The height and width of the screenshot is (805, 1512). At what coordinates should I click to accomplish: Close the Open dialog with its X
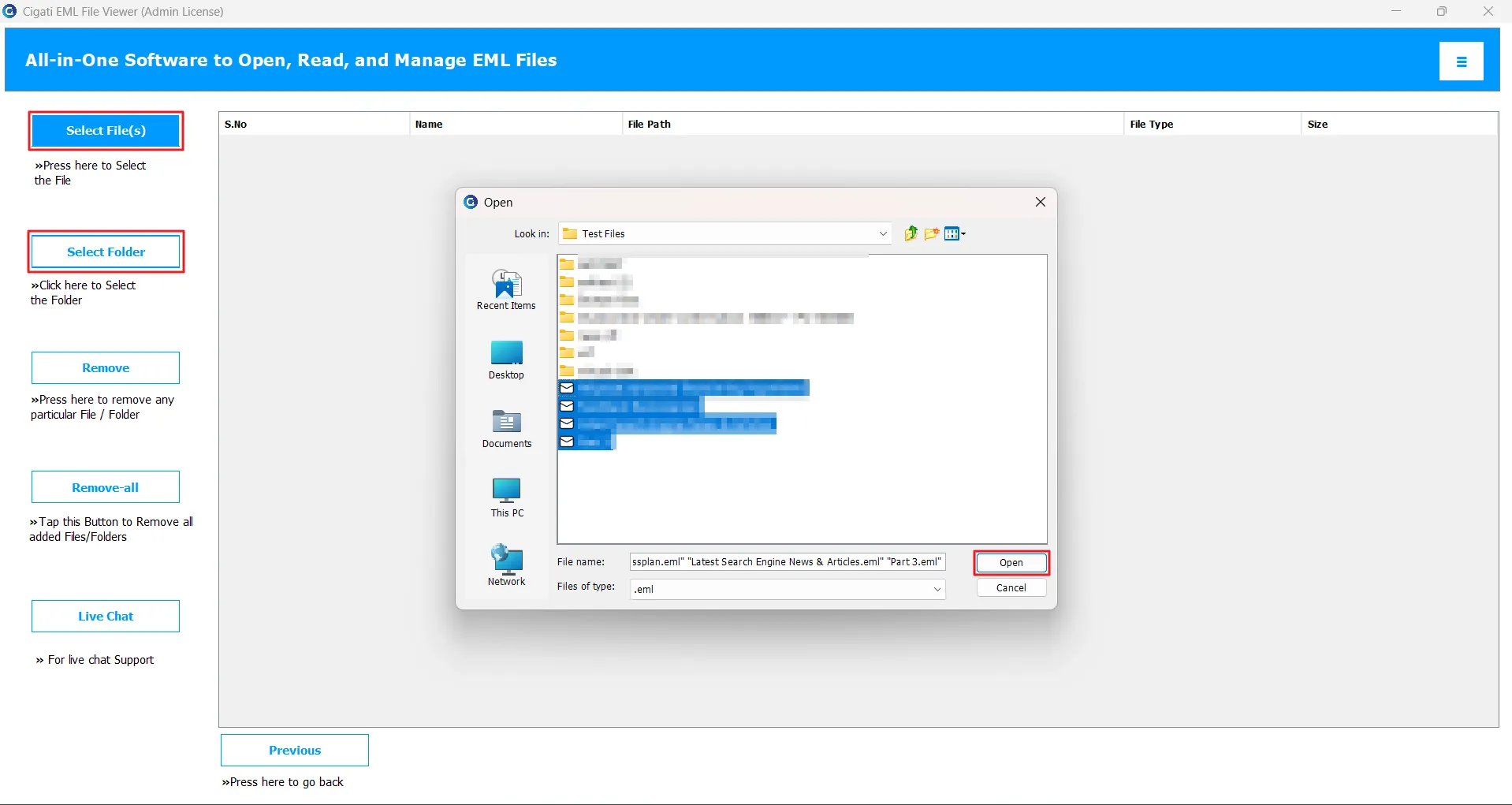point(1041,202)
